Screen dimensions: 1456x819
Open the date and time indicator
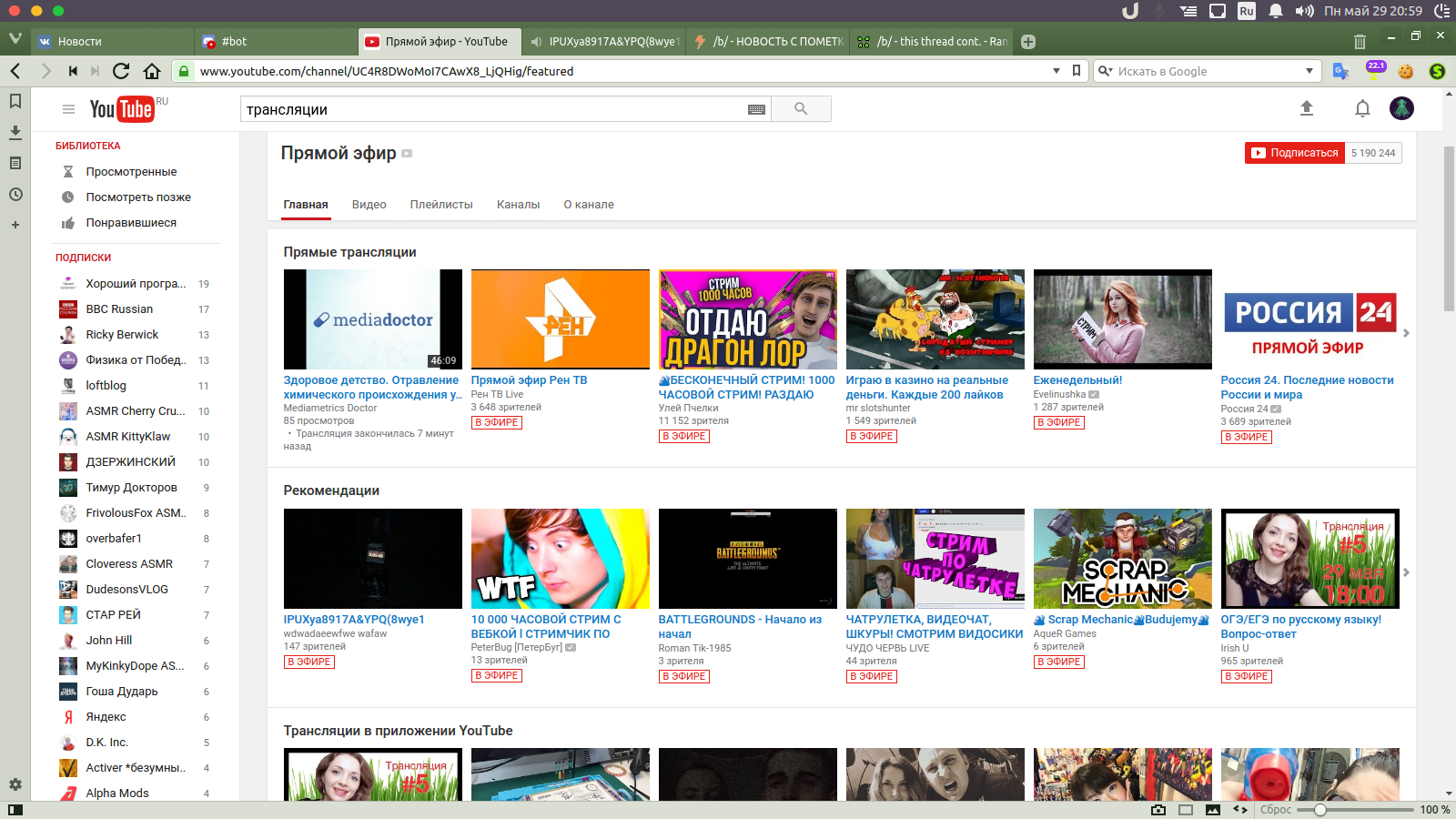(1373, 11)
